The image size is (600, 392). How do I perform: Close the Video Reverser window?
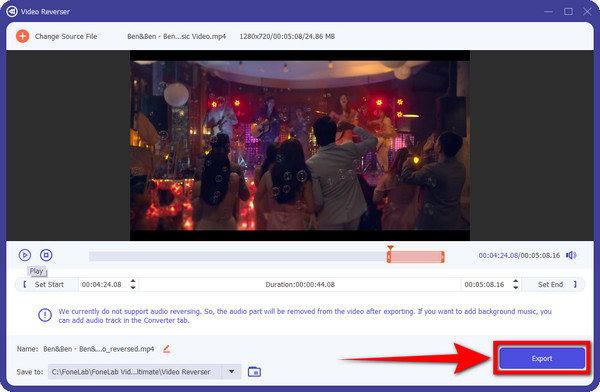tap(587, 11)
